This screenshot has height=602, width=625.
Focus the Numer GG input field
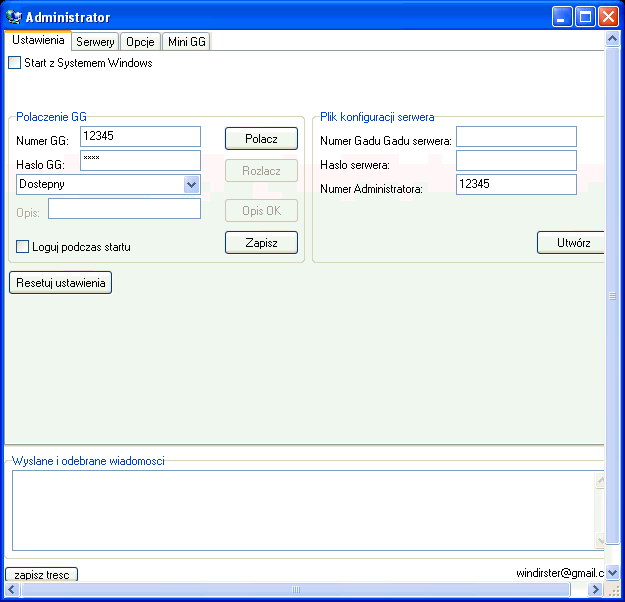tap(140, 136)
